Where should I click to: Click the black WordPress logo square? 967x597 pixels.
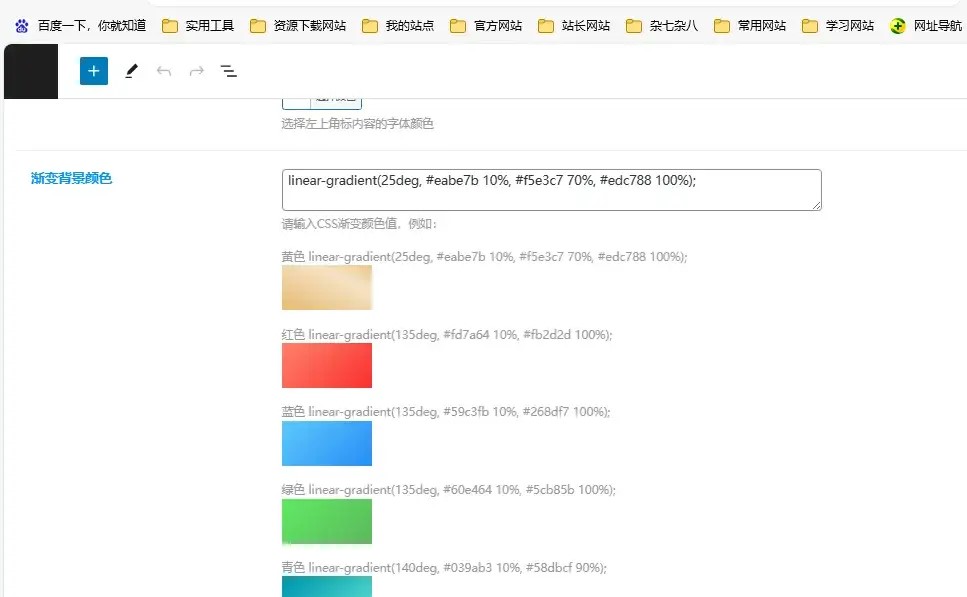pos(31,72)
